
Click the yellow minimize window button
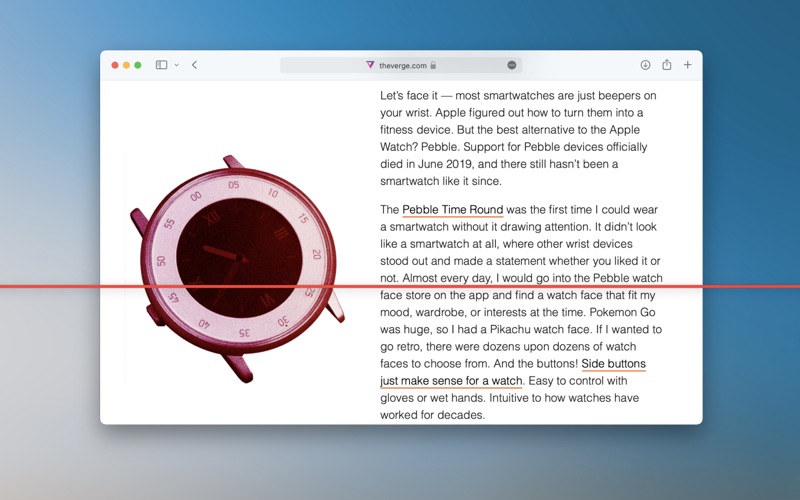click(127, 65)
